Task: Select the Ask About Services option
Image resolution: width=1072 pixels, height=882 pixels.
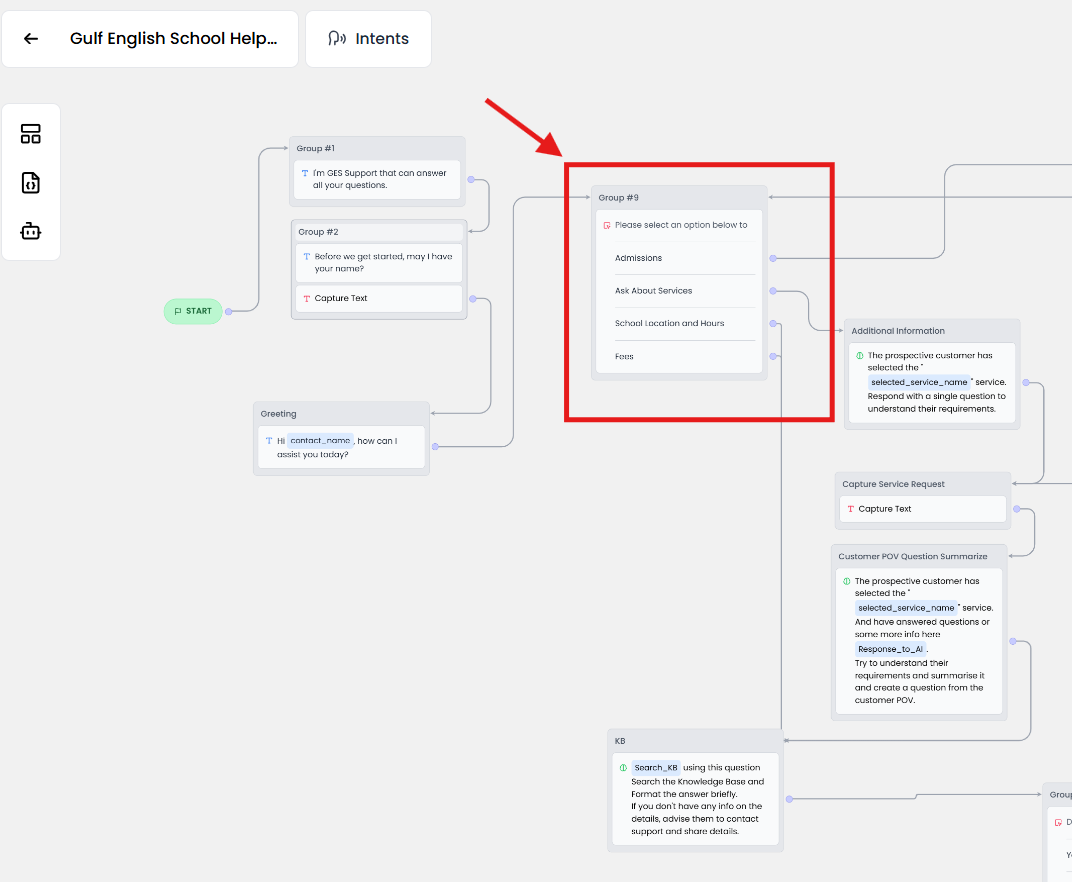Action: click(x=653, y=291)
